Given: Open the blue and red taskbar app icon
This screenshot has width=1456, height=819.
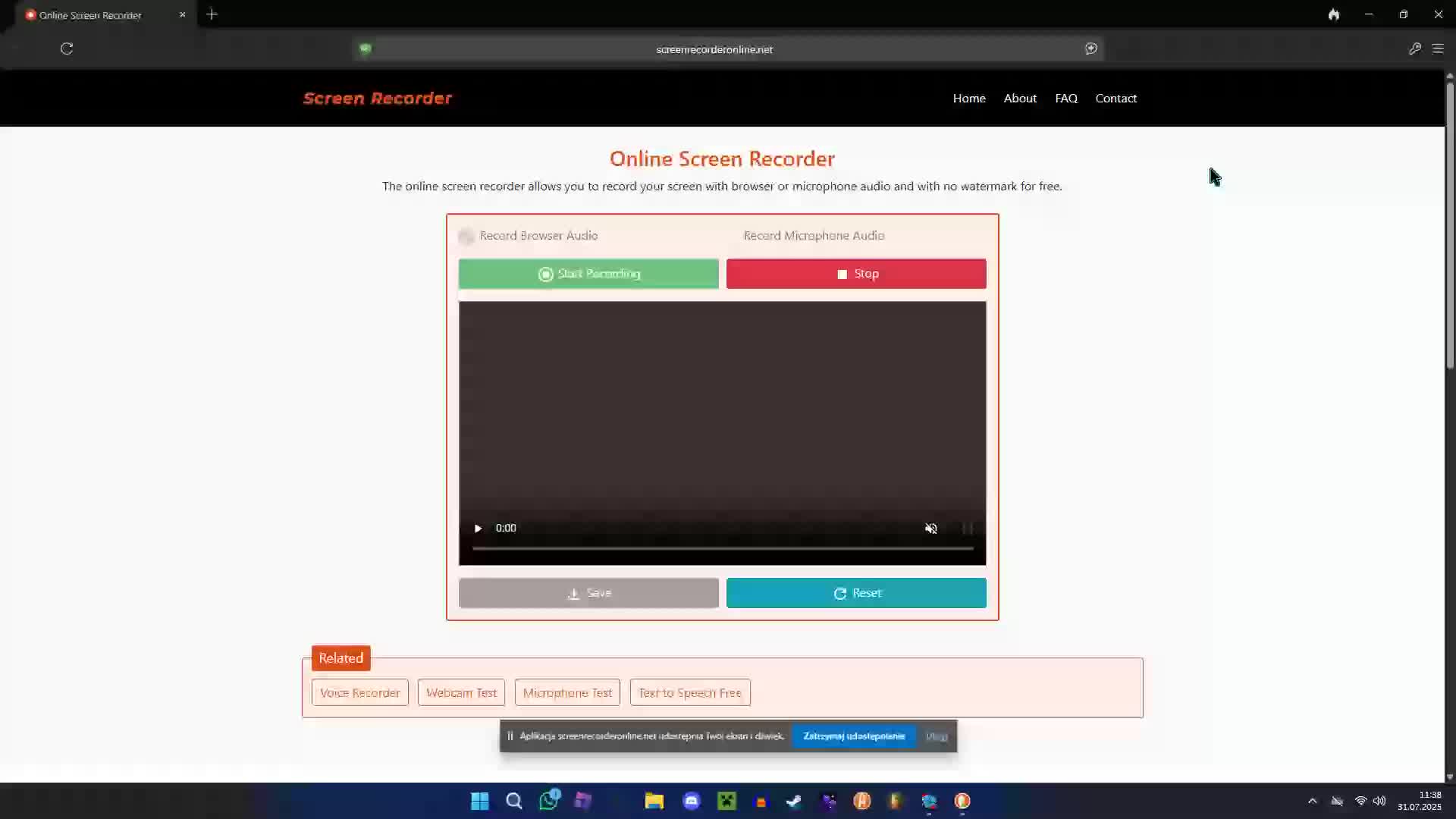Looking at the screenshot, I should [929, 801].
